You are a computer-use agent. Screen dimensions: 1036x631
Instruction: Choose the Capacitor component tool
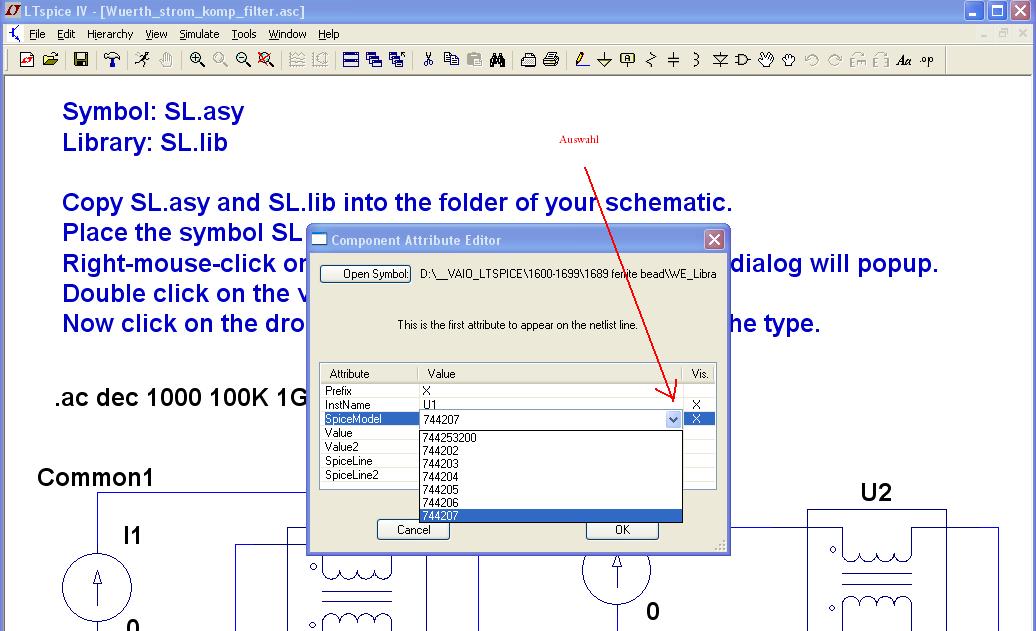[673, 60]
